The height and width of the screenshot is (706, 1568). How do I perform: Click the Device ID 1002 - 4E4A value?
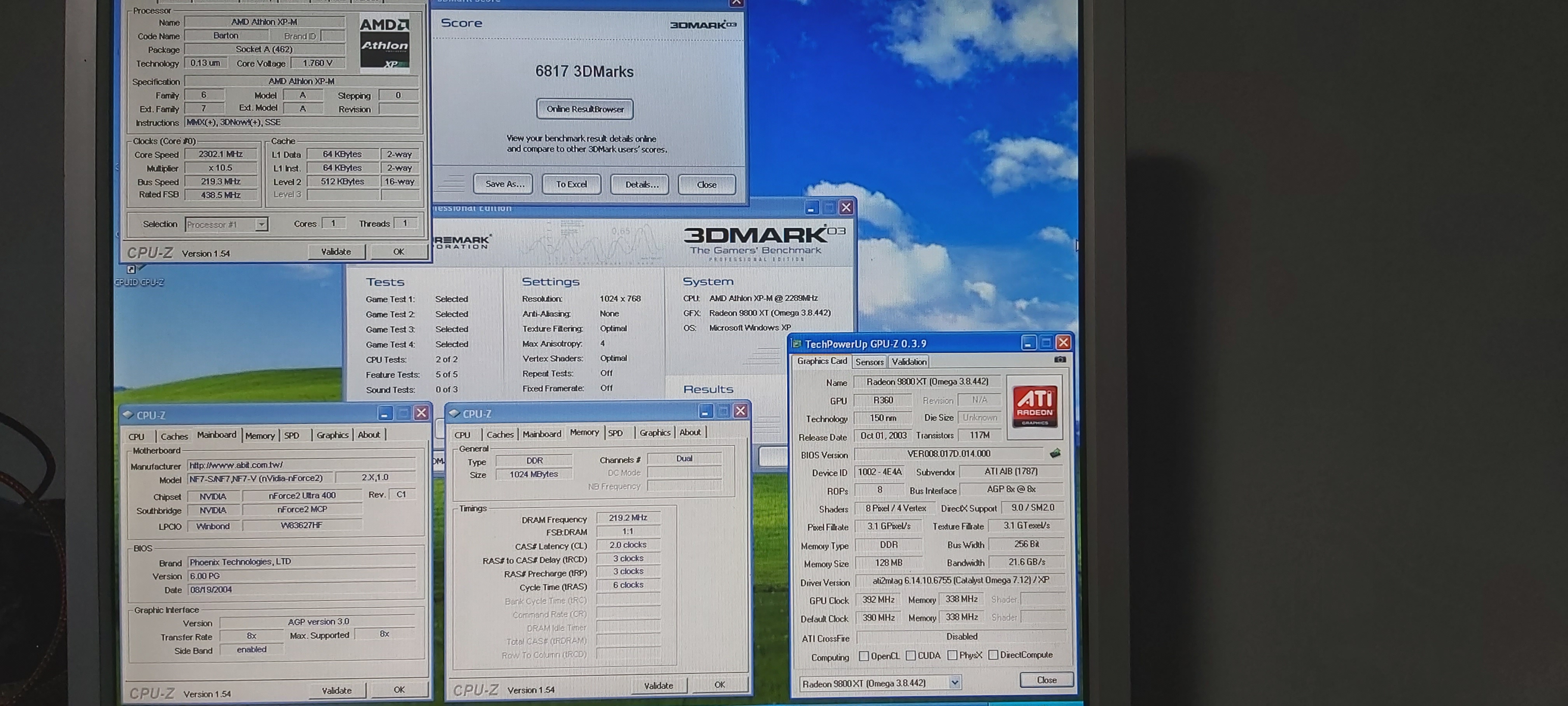click(x=880, y=472)
